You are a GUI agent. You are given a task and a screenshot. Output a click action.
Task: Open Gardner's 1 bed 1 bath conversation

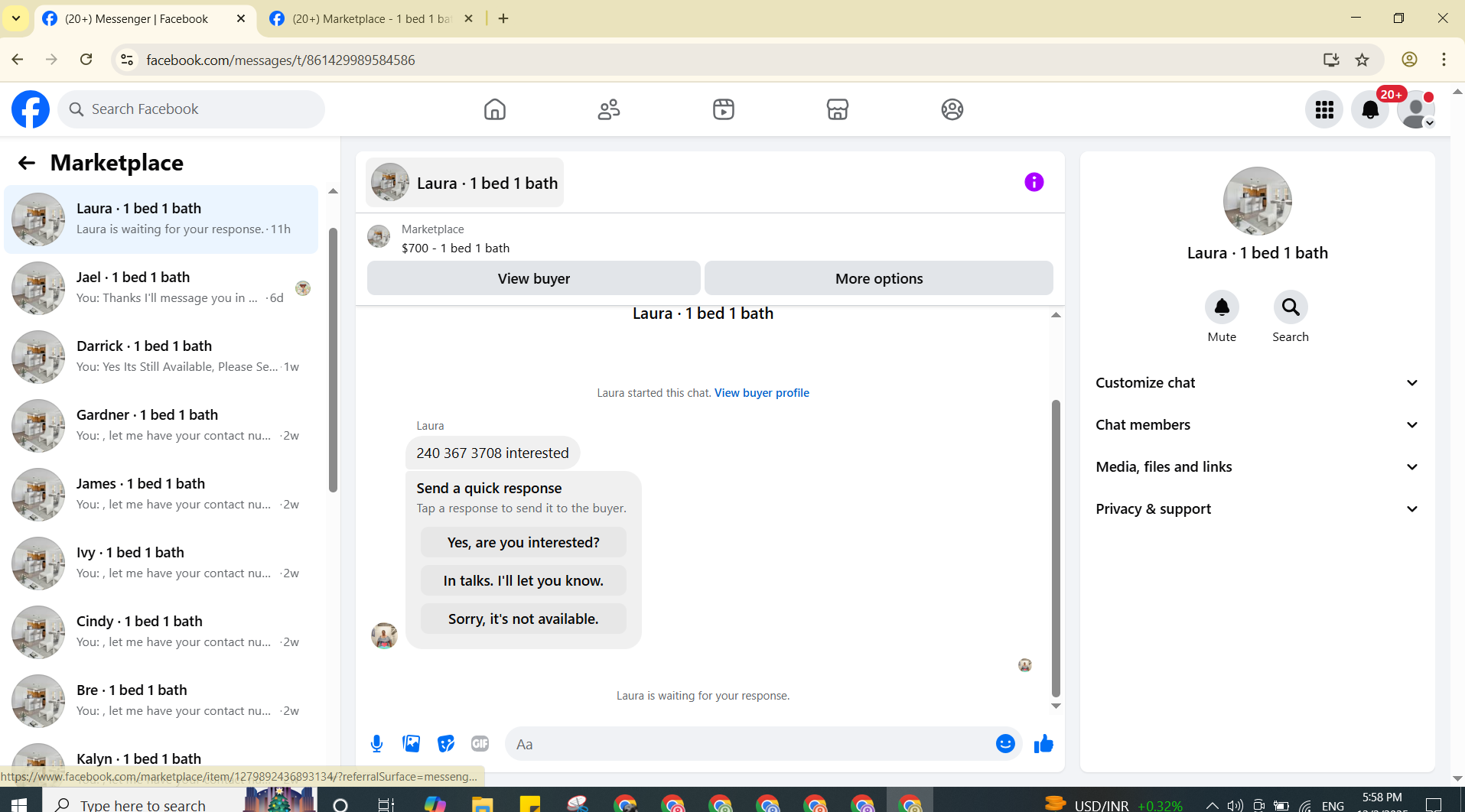161,426
